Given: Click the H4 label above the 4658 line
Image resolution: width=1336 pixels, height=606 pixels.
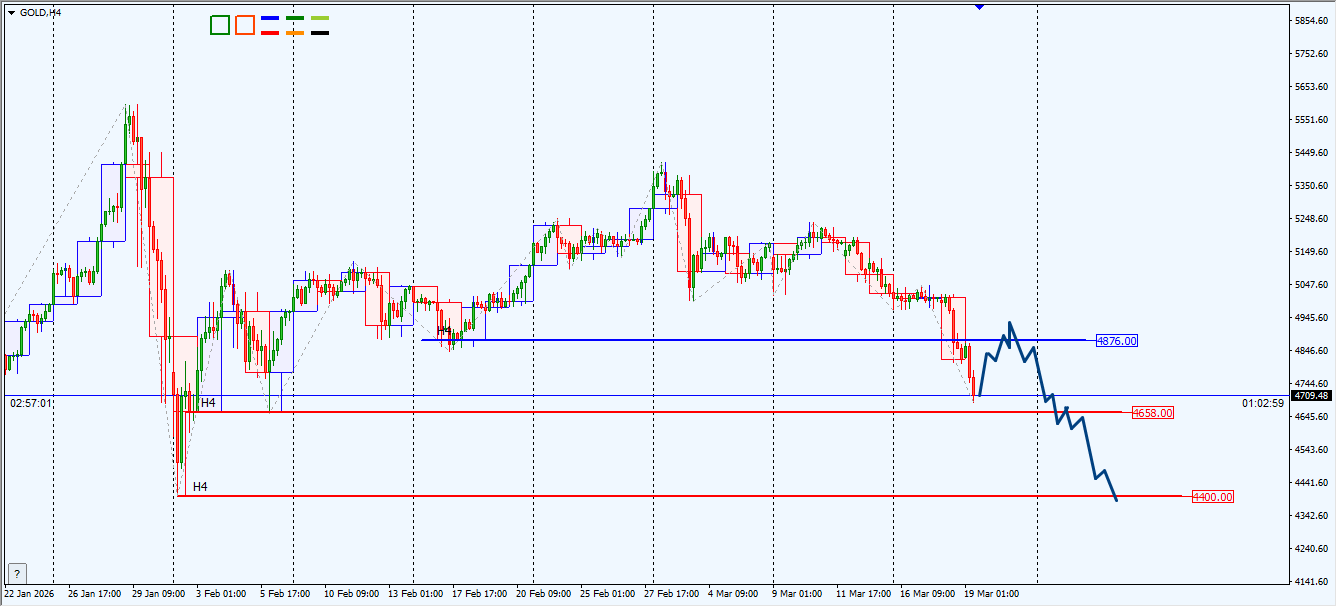Looking at the screenshot, I should [x=208, y=403].
